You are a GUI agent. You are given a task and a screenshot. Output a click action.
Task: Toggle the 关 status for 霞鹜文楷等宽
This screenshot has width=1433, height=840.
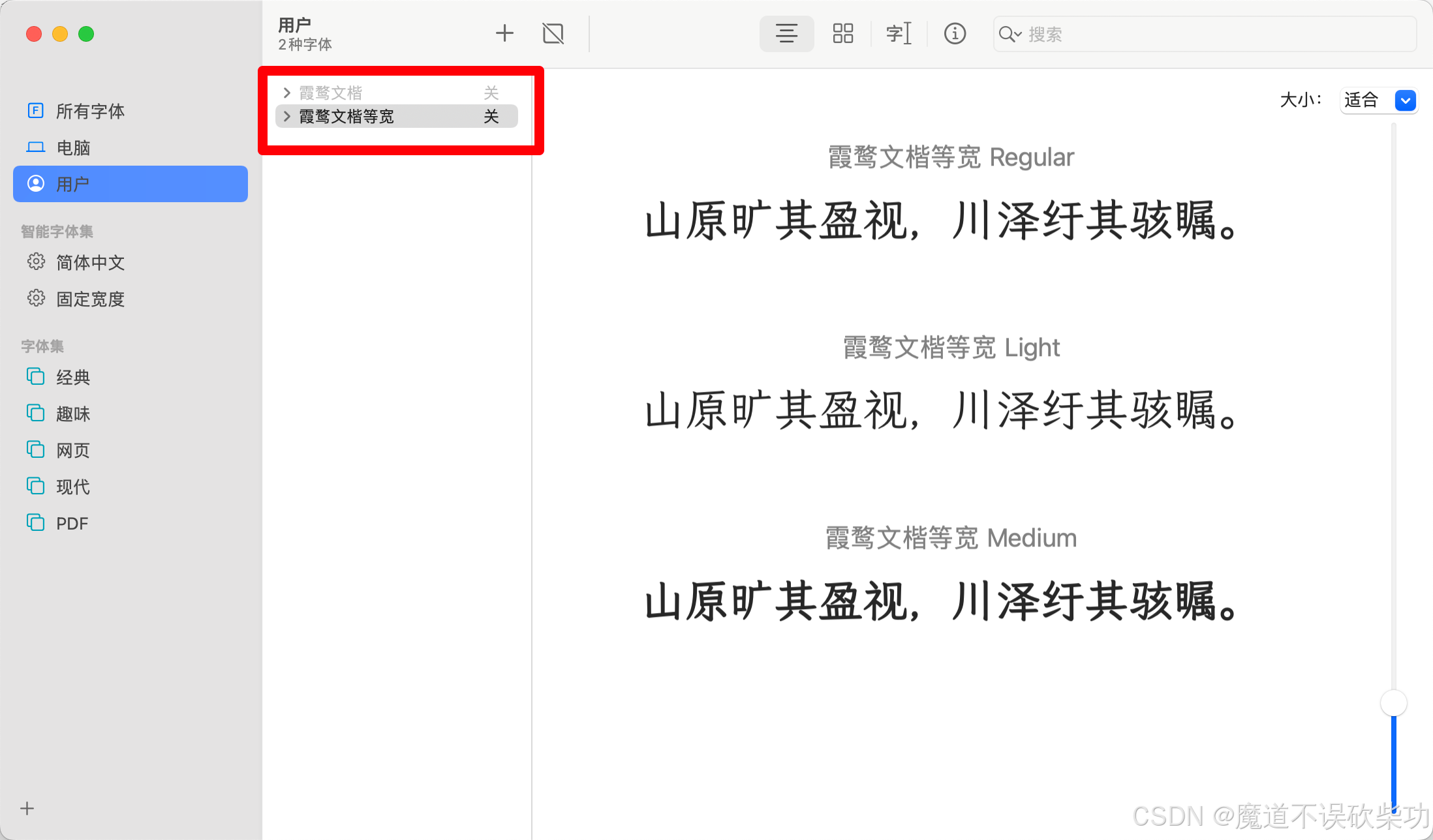[x=491, y=117]
